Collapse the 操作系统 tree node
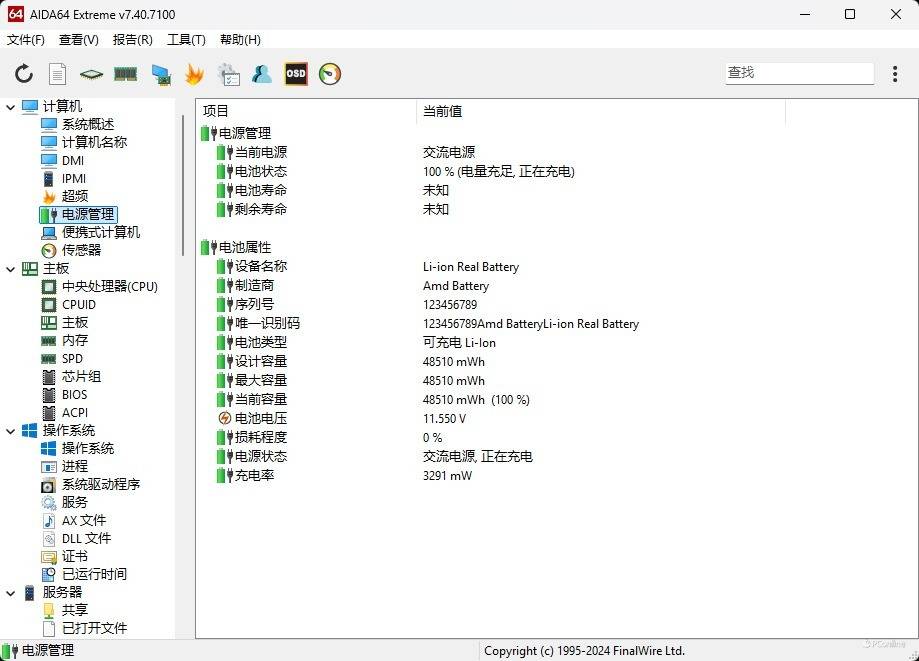The width and height of the screenshot is (919, 661). (11, 430)
